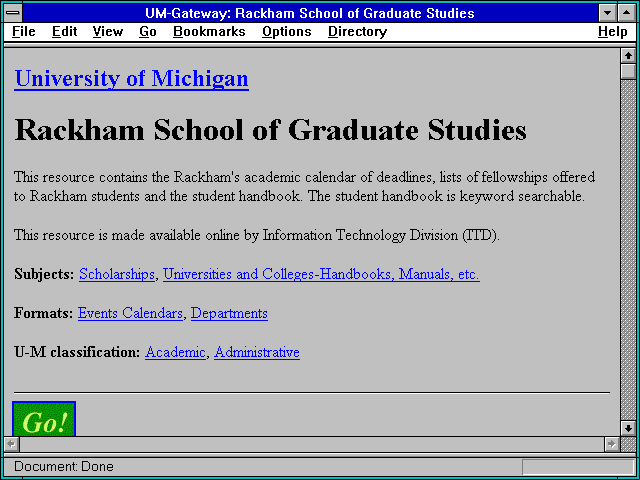The height and width of the screenshot is (480, 640).
Task: Open the Scholarships subject link
Action: tap(117, 274)
